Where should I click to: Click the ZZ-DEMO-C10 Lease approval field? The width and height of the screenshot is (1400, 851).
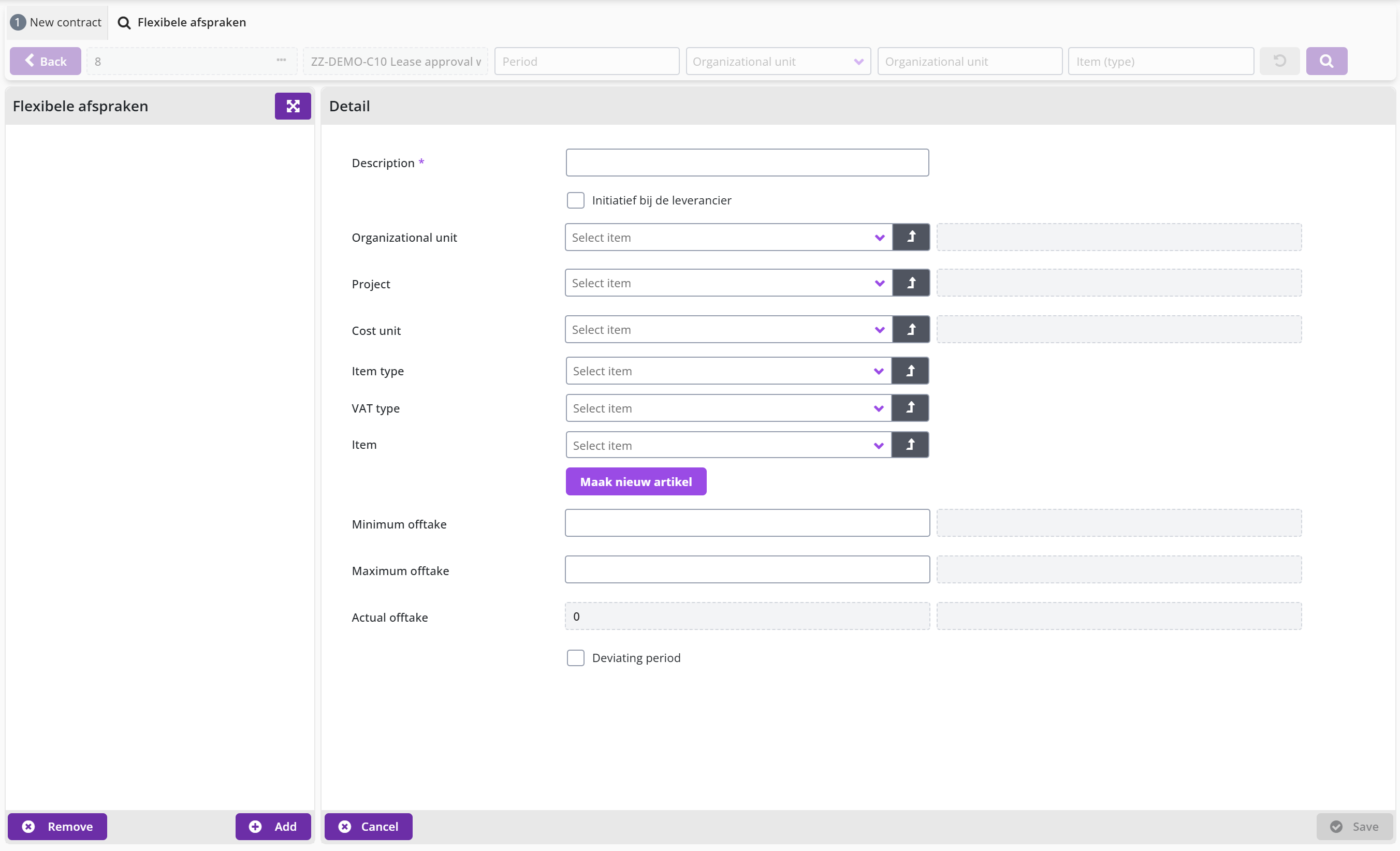(396, 61)
